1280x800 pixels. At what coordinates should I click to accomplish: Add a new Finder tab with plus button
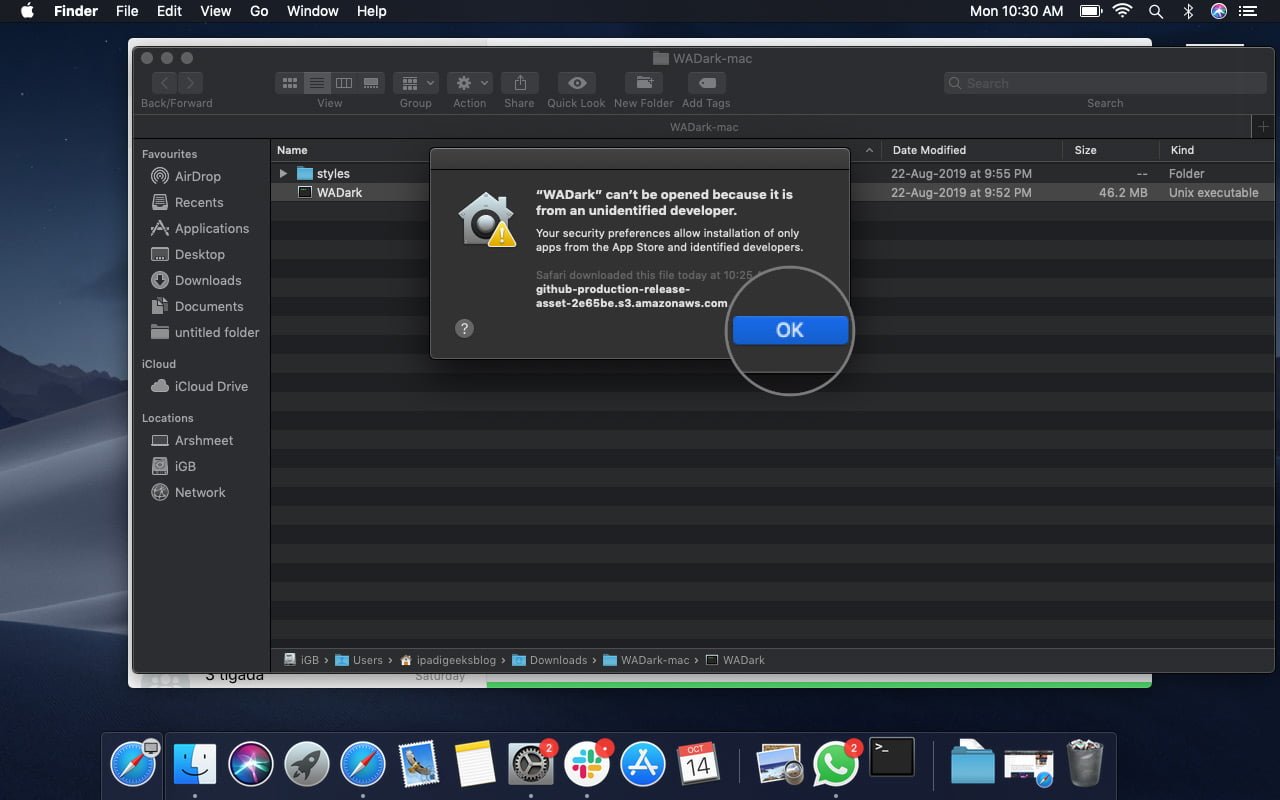pos(1263,127)
